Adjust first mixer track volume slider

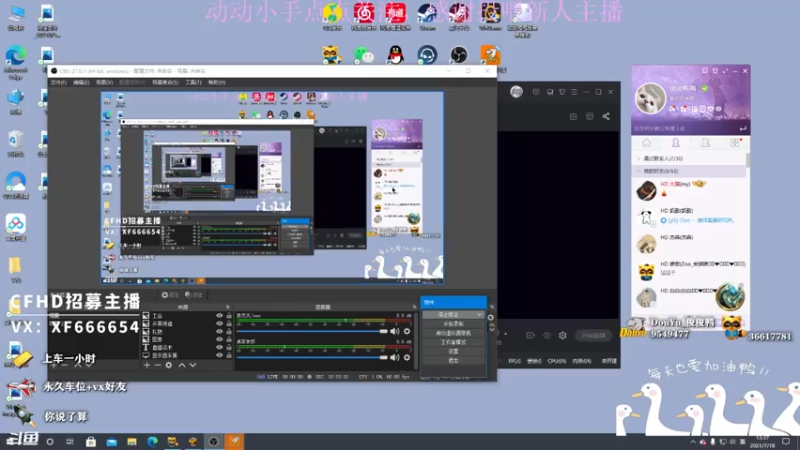tap(312, 332)
